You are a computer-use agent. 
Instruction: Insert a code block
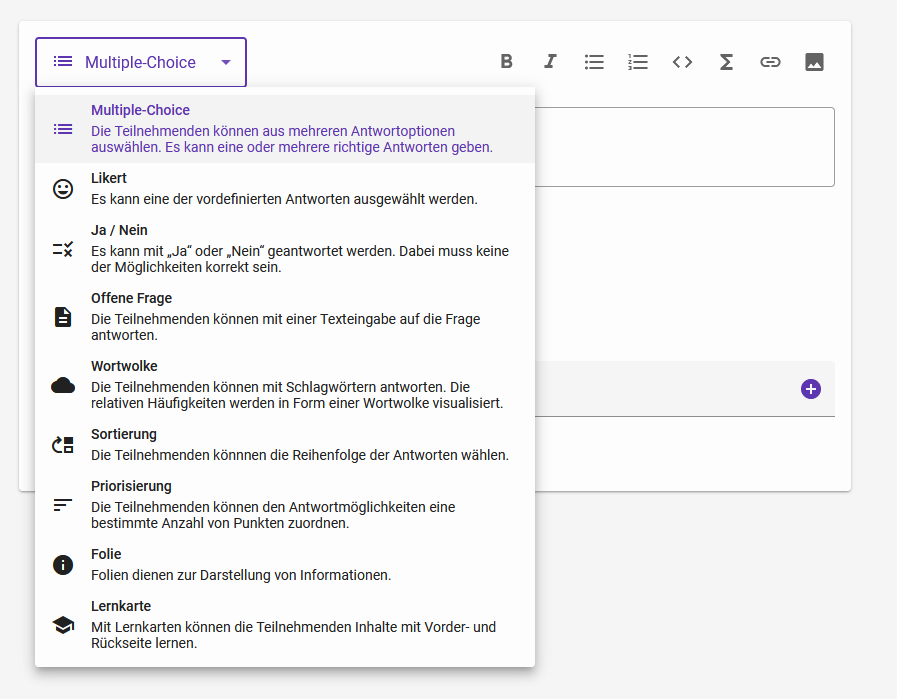coord(682,62)
